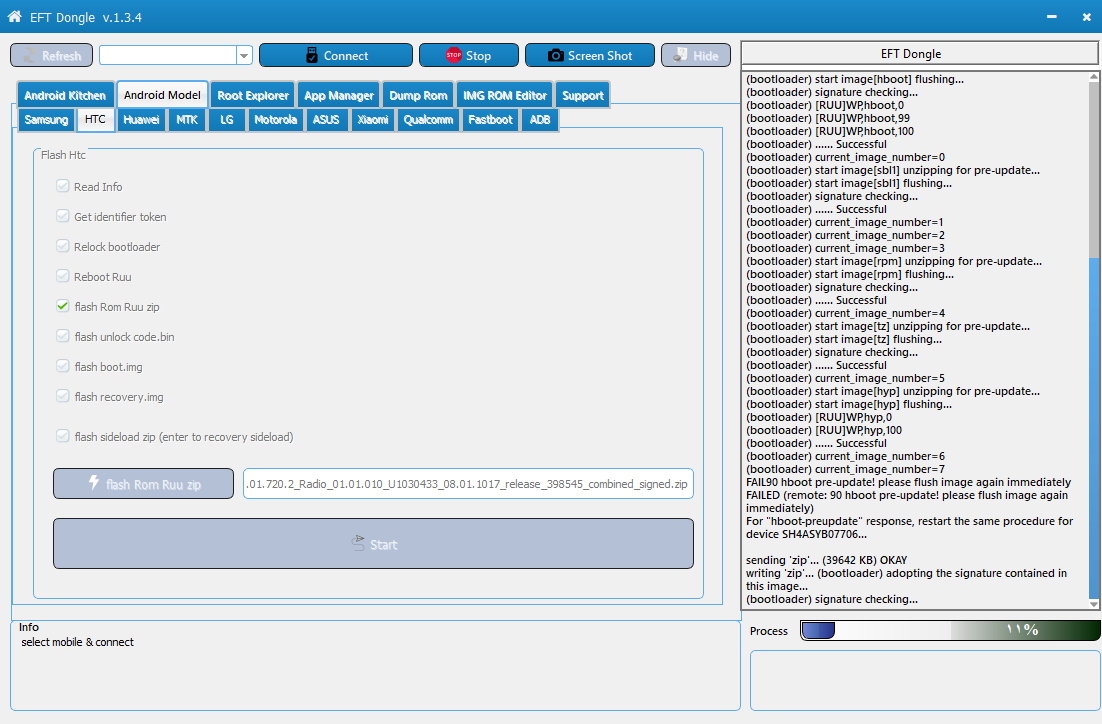1102x724 pixels.
Task: Toggle flash boot.img checkbox
Action: (x=63, y=366)
